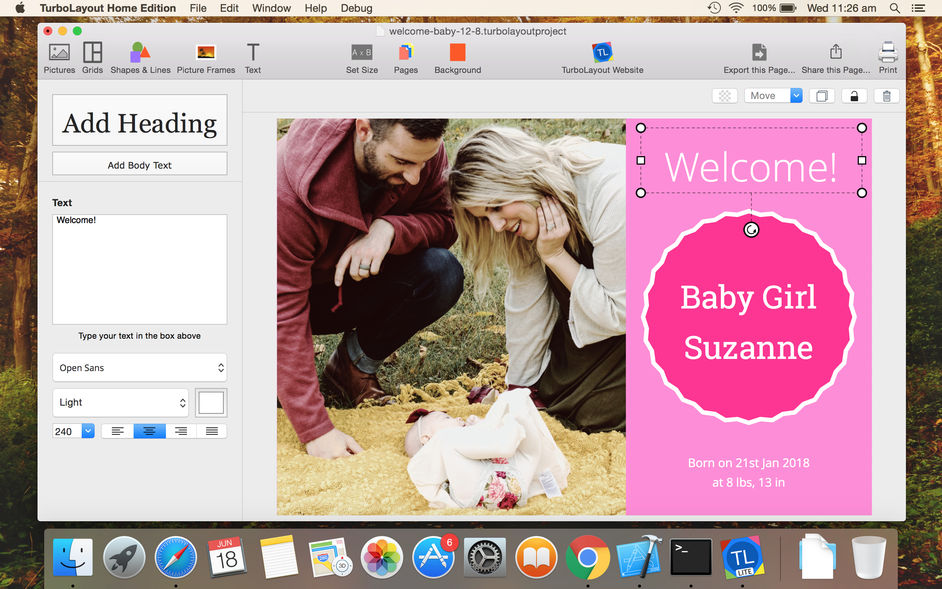942x589 pixels.
Task: Click the Add Body Text button
Action: click(139, 165)
